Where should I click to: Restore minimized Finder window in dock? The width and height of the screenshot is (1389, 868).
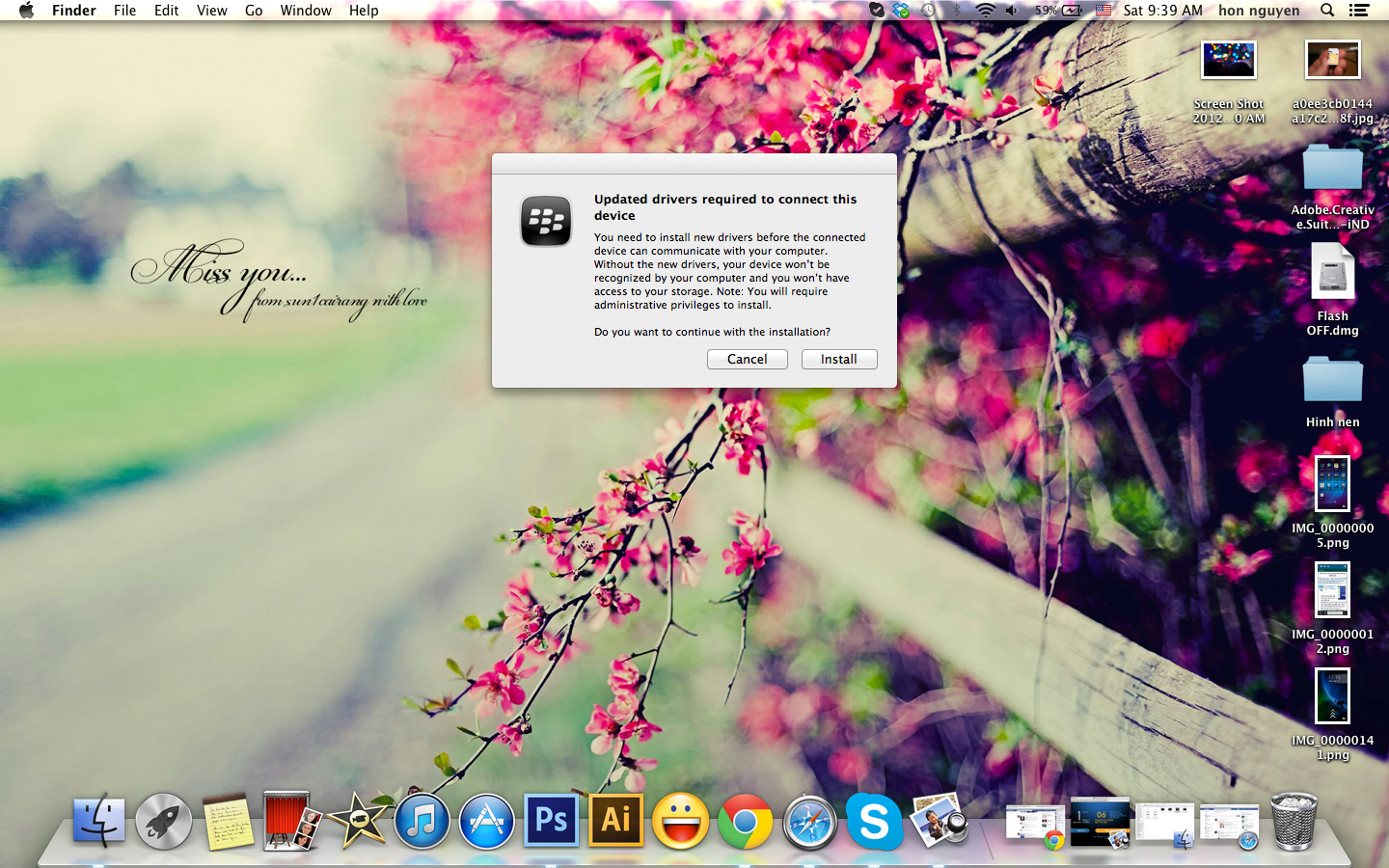coord(1164,826)
